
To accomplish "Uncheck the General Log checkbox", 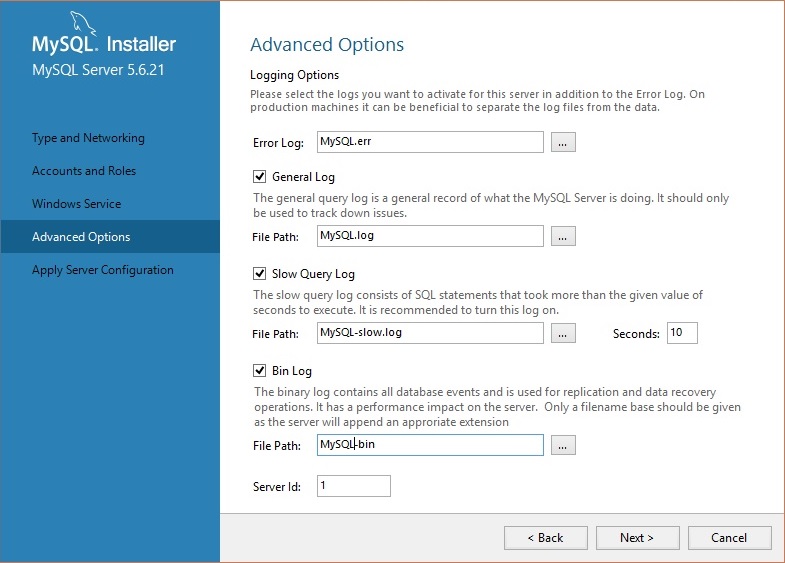I will pos(259,177).
